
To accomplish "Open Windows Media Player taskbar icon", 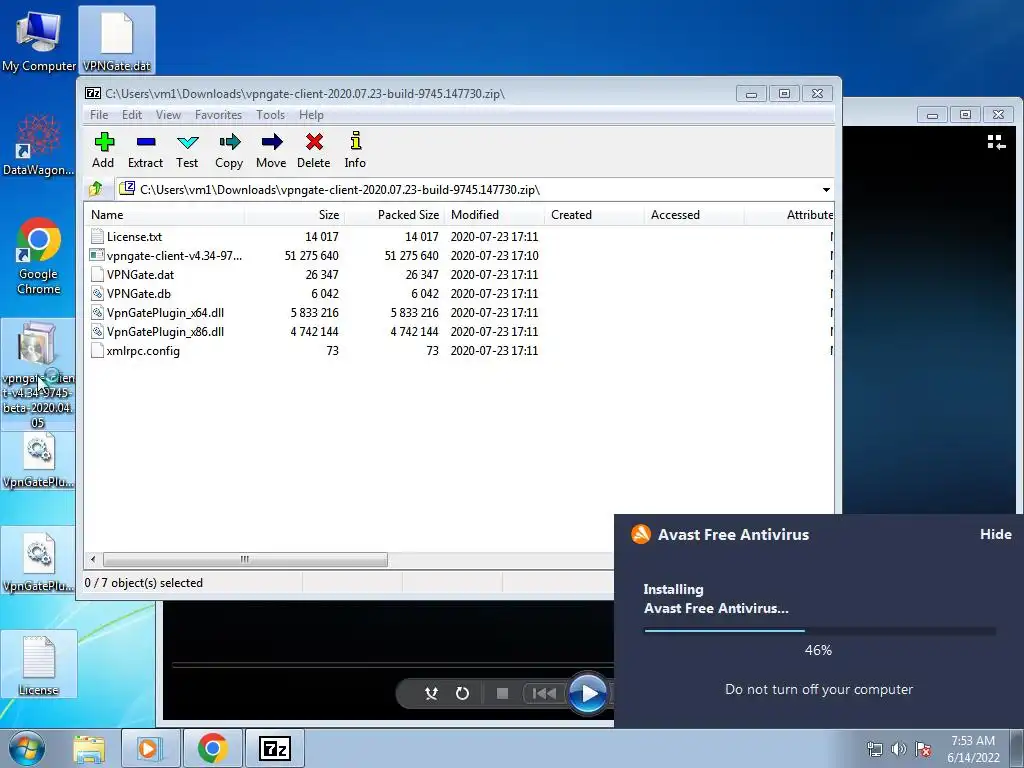I will coord(150,748).
